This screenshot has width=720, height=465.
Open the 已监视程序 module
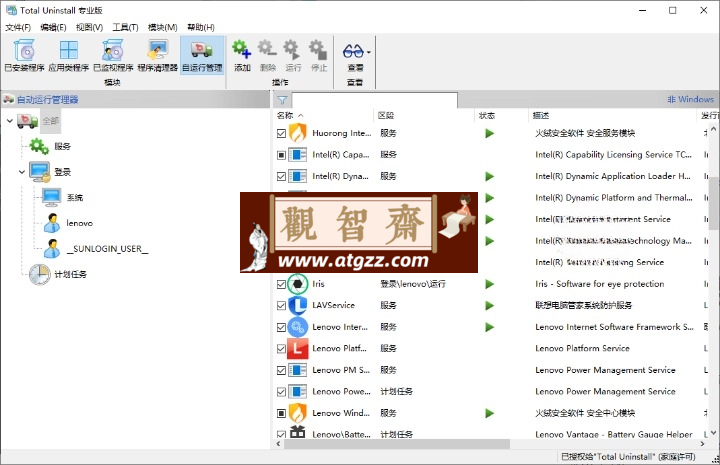pos(113,56)
